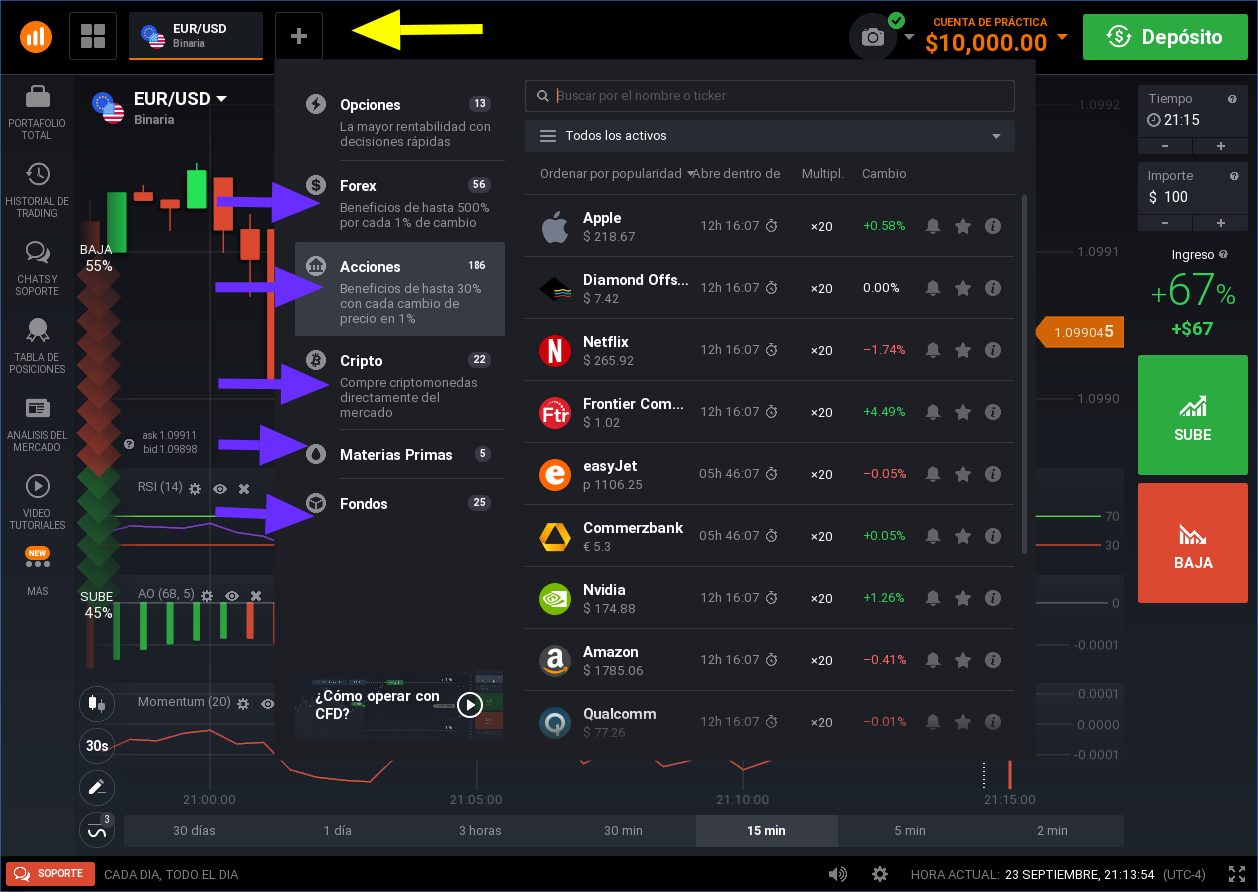Decrease Importe with minus button
The height and width of the screenshot is (892, 1258).
point(1165,223)
